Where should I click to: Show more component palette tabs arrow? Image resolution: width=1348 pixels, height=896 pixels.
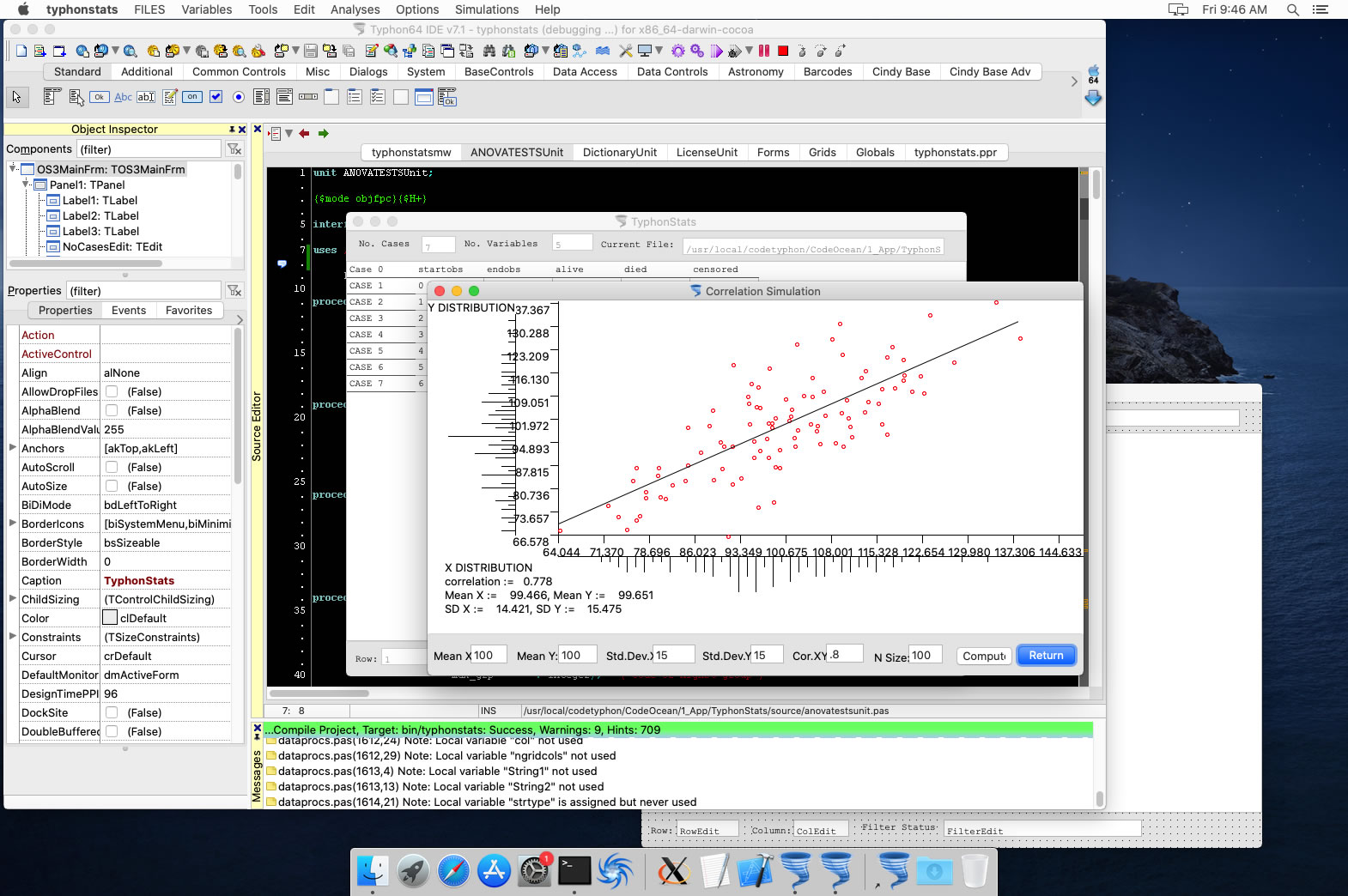[x=1073, y=82]
